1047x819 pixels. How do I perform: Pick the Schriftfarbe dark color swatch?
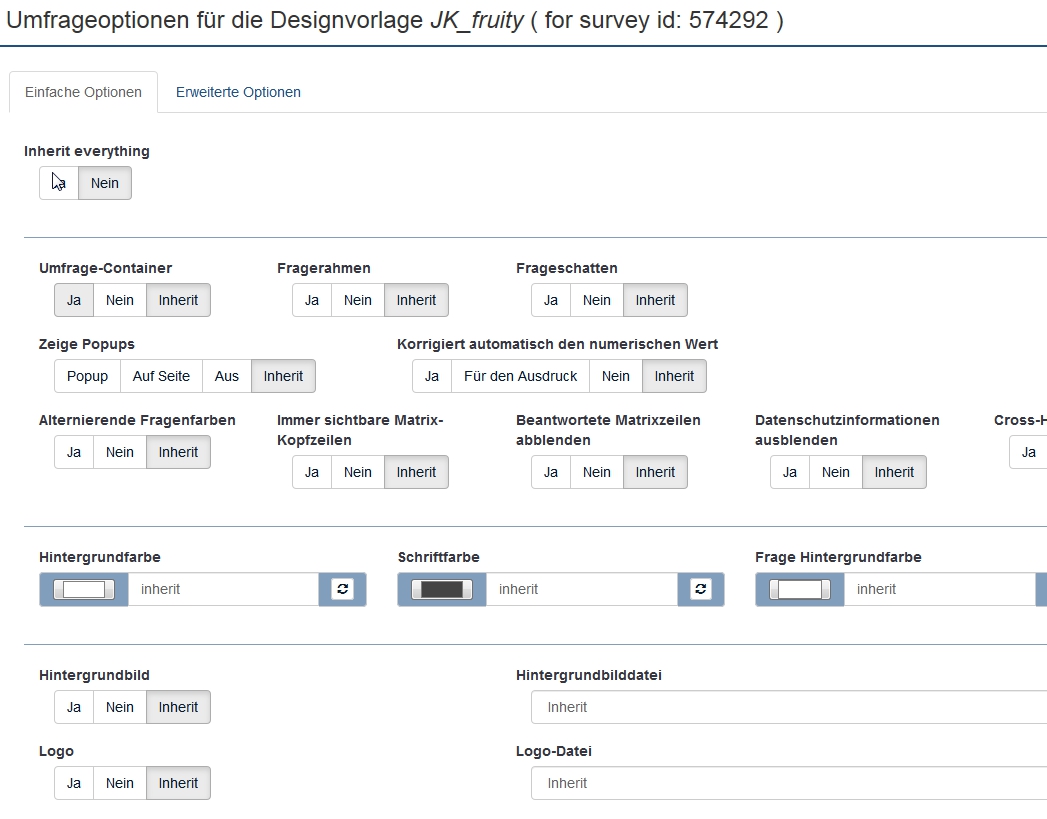(442, 589)
